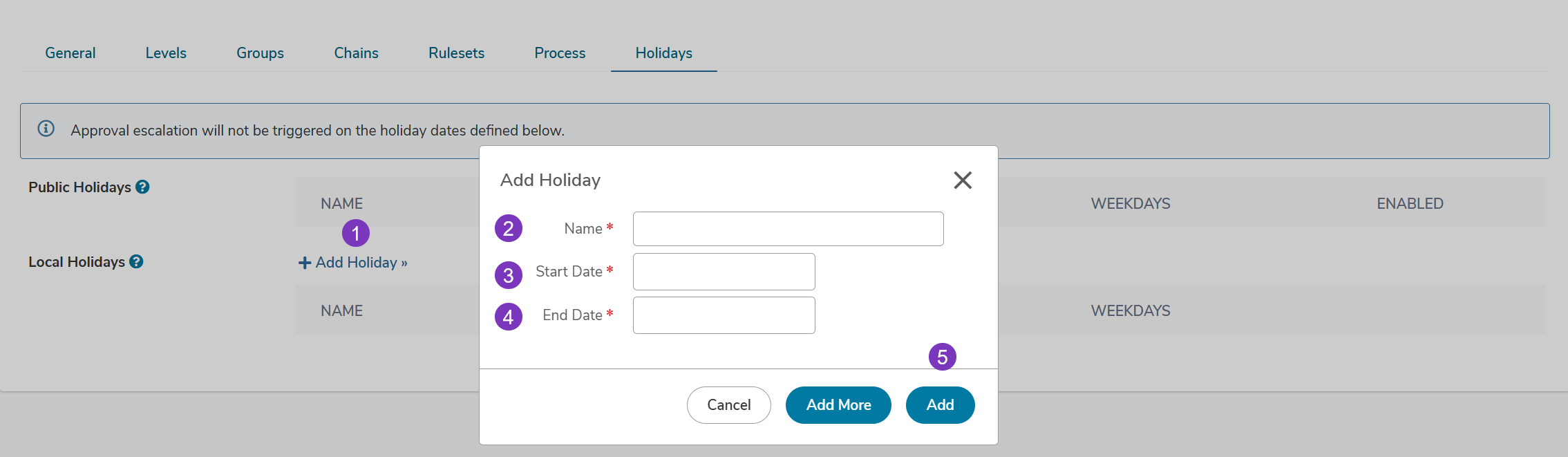The image size is (1568, 457).
Task: Open the Rulesets tab
Action: click(456, 53)
